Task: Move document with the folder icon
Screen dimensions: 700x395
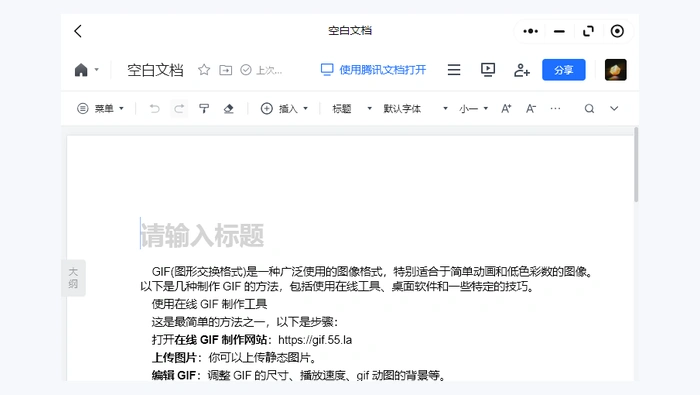Action: coord(225,70)
